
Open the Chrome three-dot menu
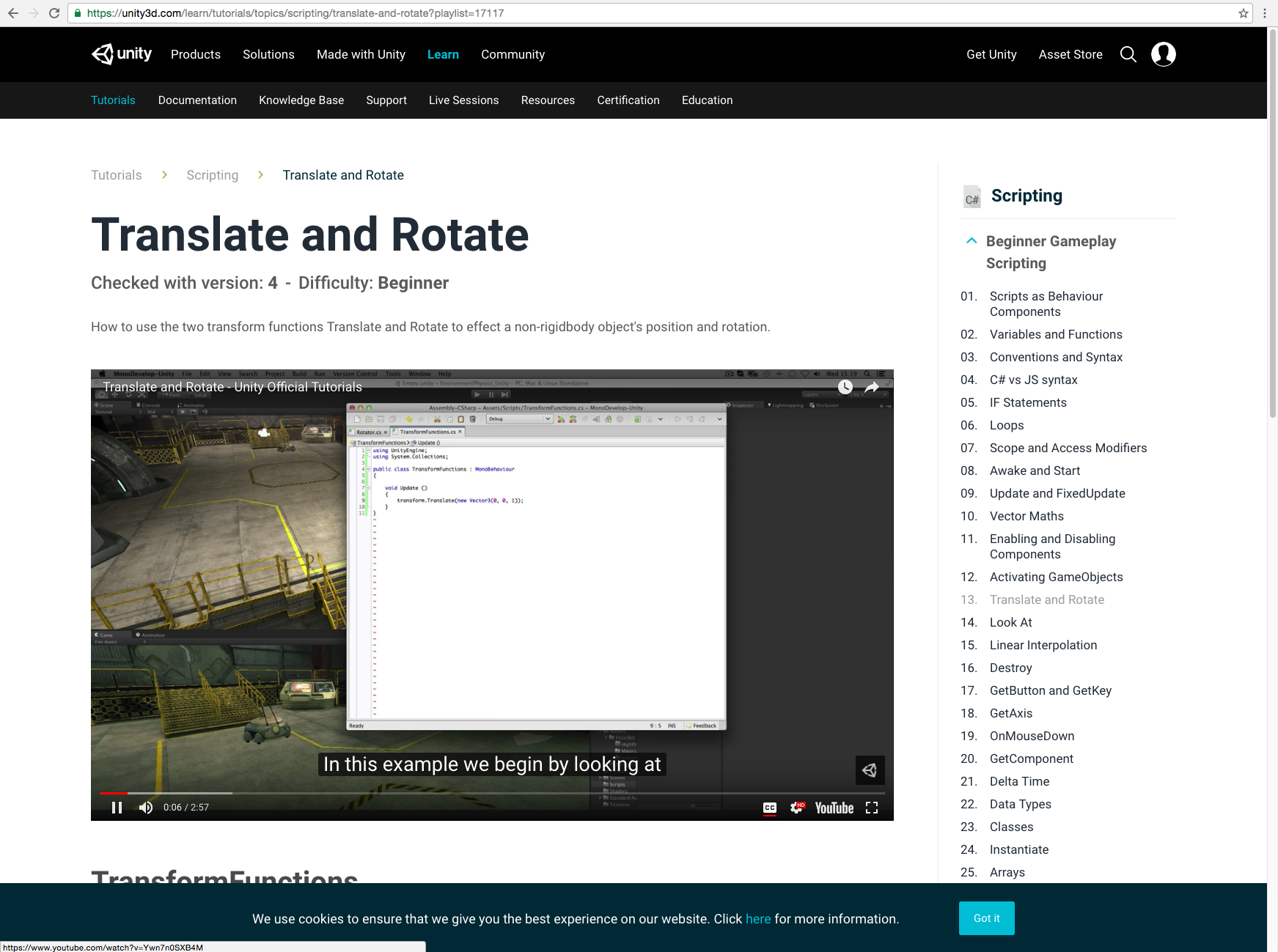click(1265, 13)
